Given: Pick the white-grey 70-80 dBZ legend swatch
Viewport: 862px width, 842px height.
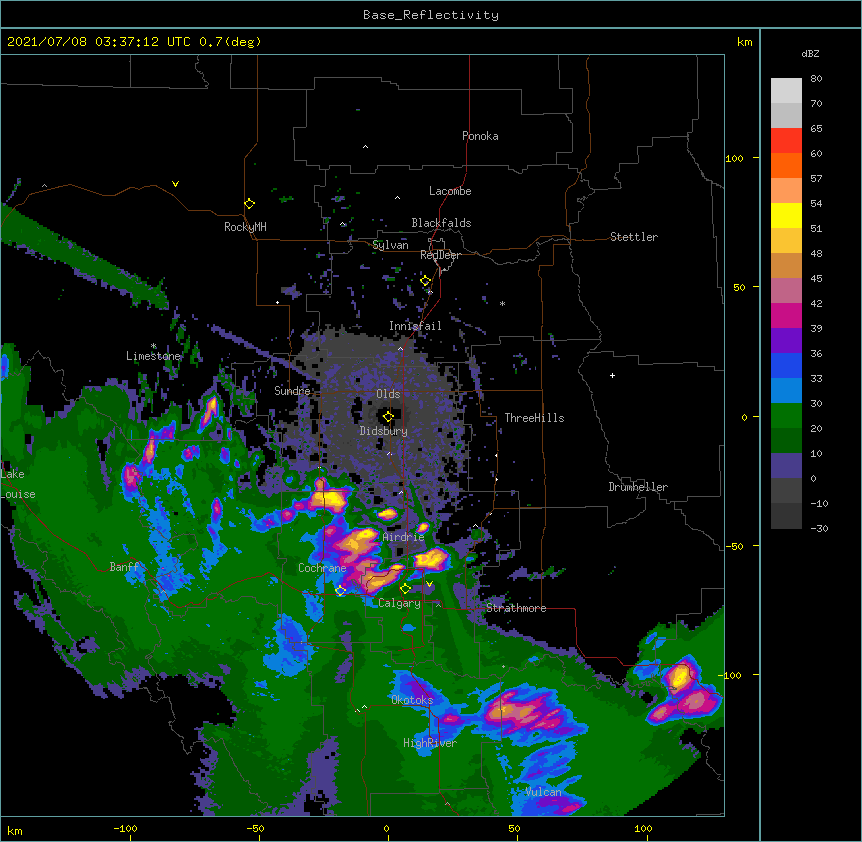Looking at the screenshot, I should tap(786, 90).
